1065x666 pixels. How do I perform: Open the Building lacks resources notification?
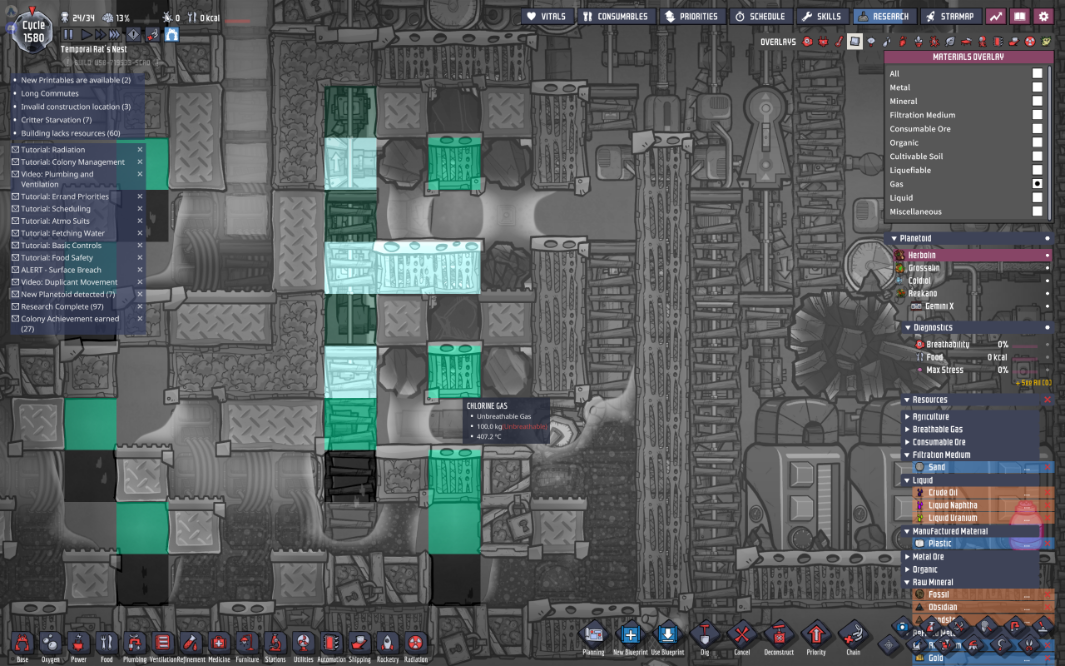tap(70, 133)
